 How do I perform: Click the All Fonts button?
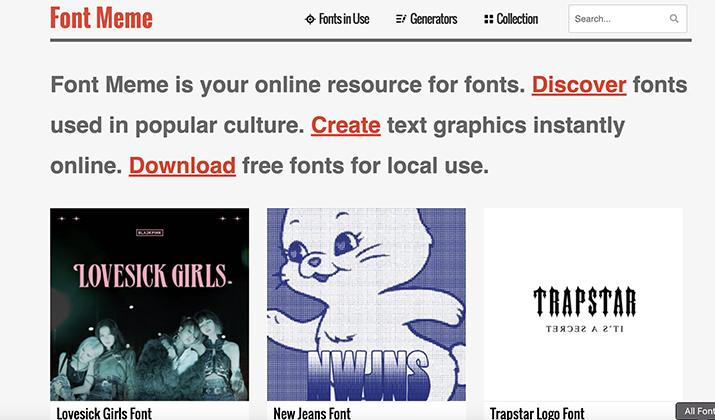(x=696, y=411)
